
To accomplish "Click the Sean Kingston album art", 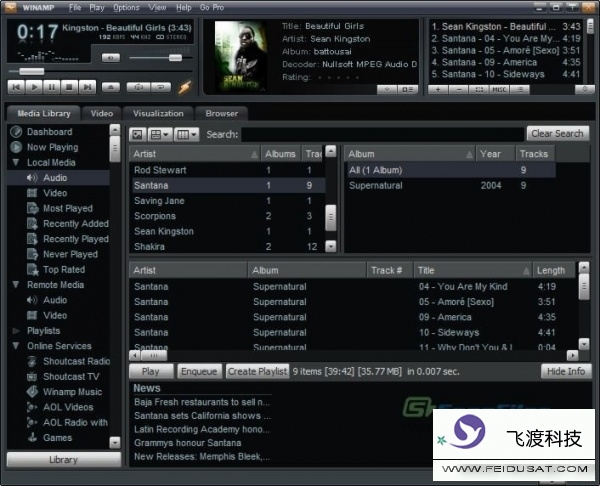I will (241, 56).
